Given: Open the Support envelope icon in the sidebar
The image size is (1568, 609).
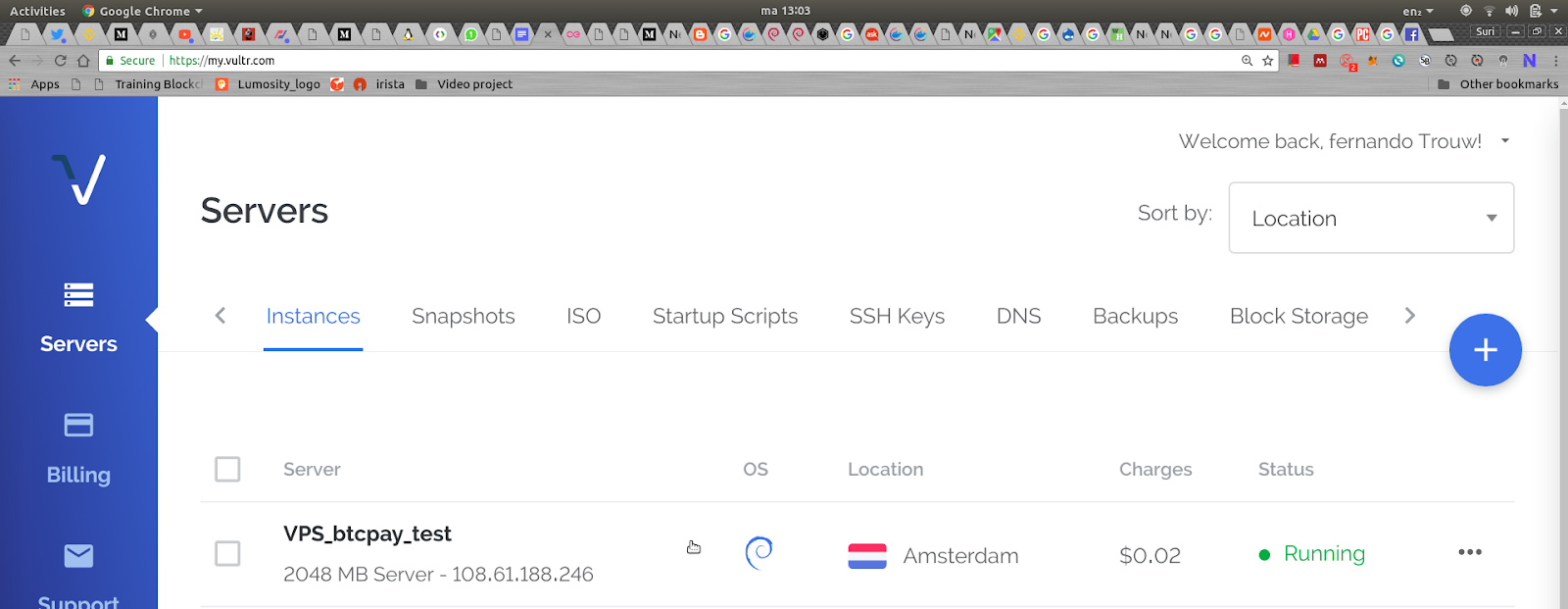Looking at the screenshot, I should [78, 556].
